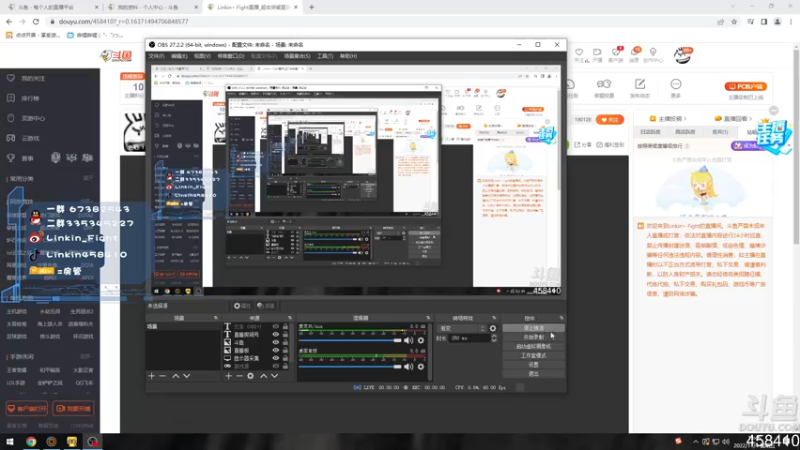This screenshot has height=450, width=800.
Task: Pop out the Scene Transitions dock with its header icon
Action: coord(494,318)
